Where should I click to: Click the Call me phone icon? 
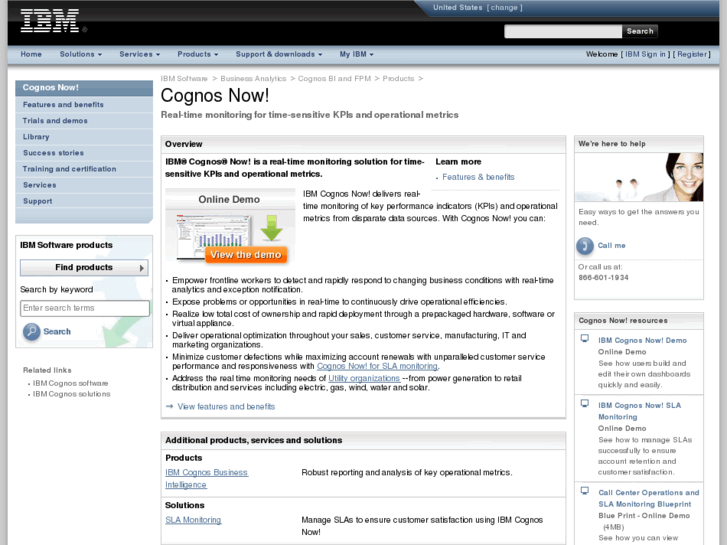click(585, 245)
